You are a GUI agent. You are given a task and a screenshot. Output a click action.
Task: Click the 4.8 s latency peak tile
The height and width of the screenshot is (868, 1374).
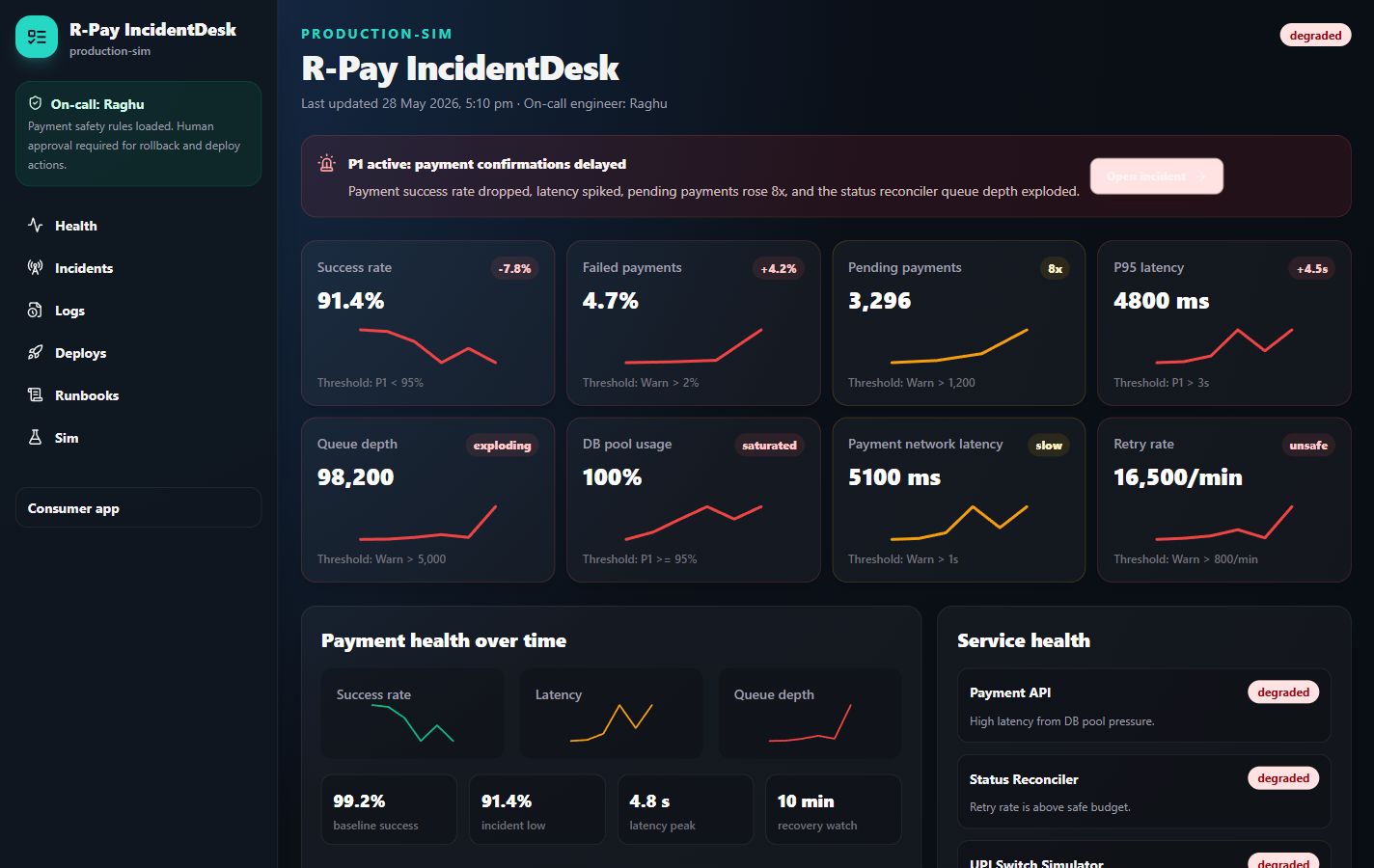685,809
